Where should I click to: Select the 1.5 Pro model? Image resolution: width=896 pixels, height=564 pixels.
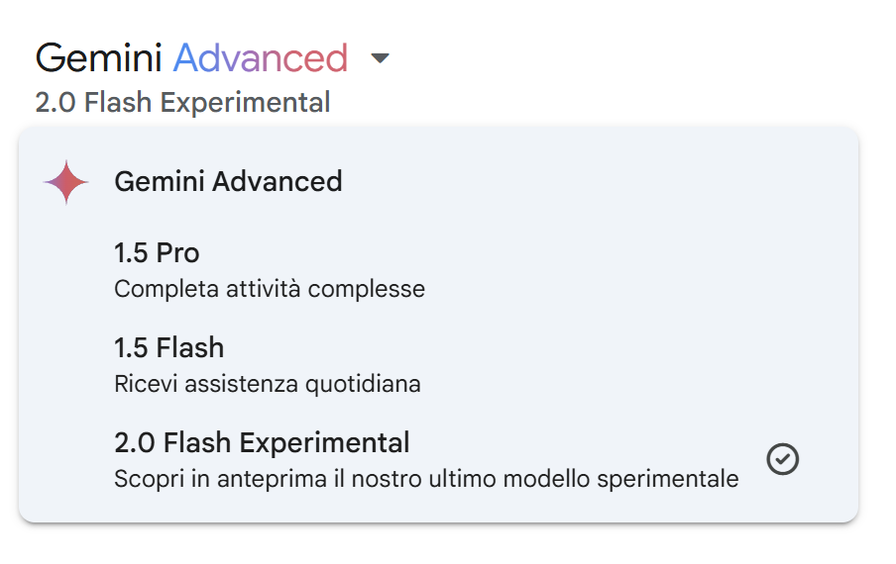click(x=157, y=254)
